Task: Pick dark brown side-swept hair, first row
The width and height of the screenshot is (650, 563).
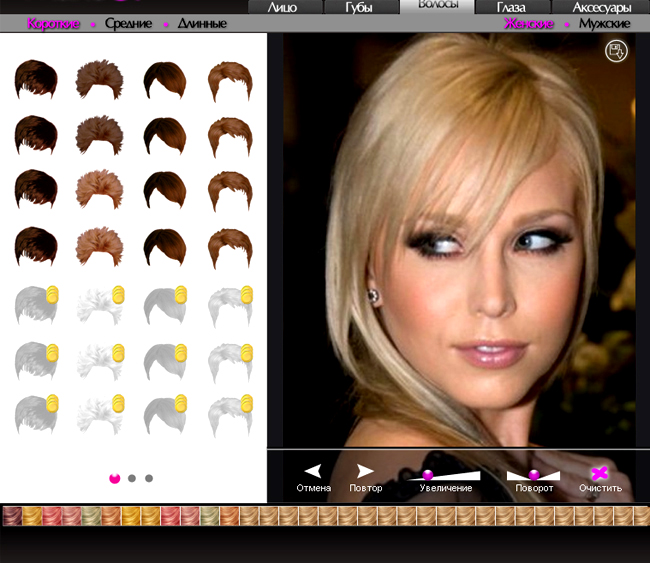Action: (x=36, y=79)
